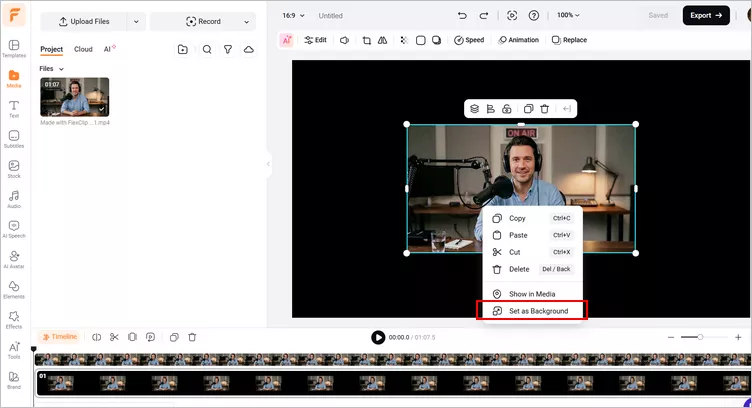The image size is (752, 408).
Task: Choose Show in Media from context menu
Action: 532,294
